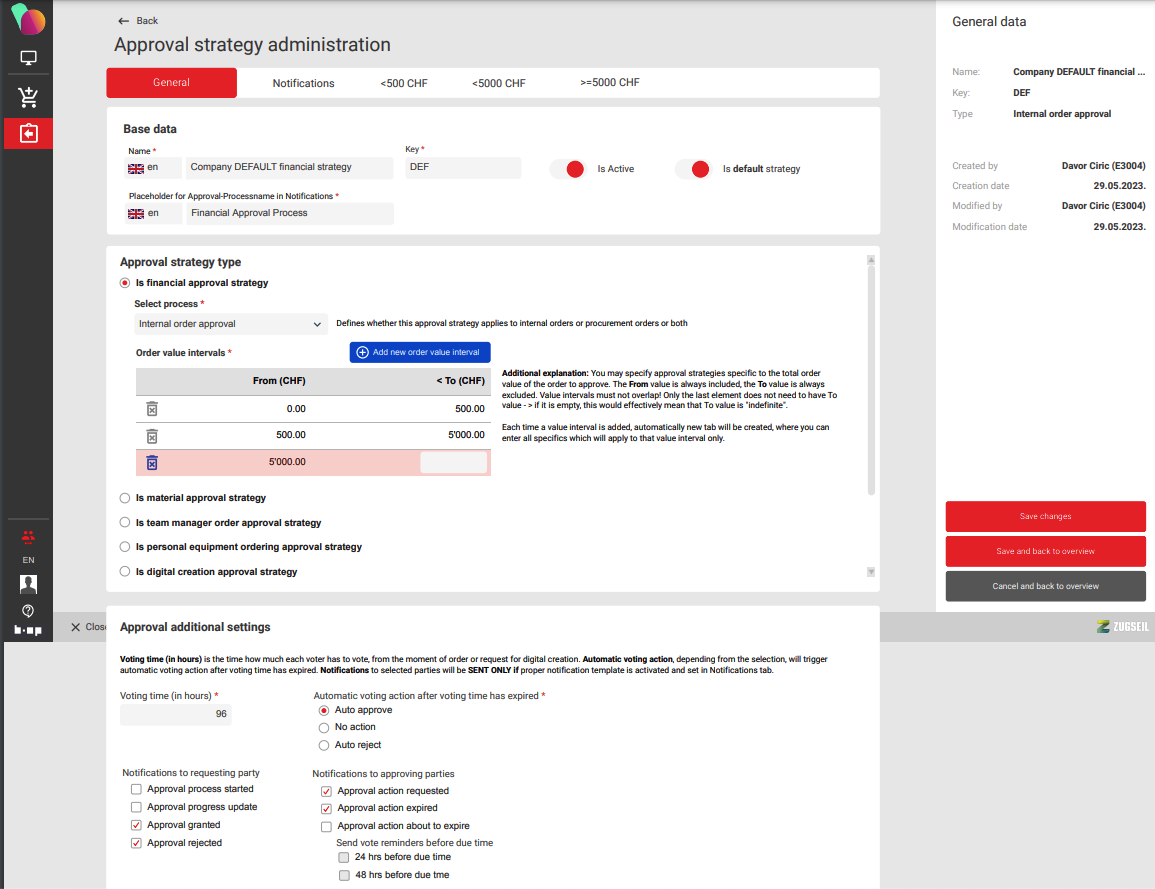Switch to the Notifications tab

pos(303,83)
